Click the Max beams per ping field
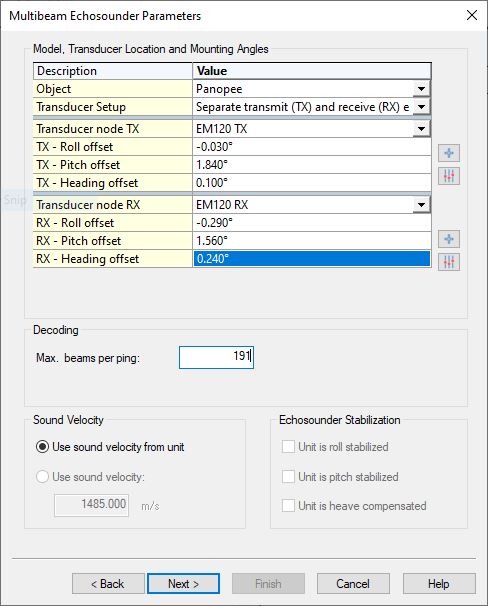The height and width of the screenshot is (606, 488). [216, 357]
